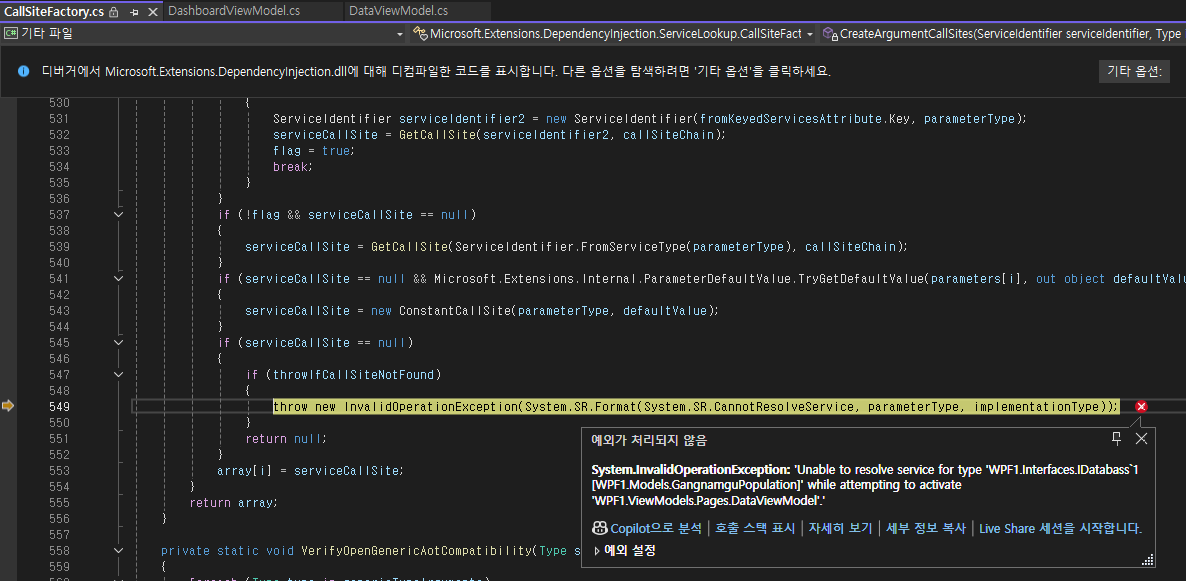
Task: Click 'return array;' on line 555
Action: click(x=234, y=502)
